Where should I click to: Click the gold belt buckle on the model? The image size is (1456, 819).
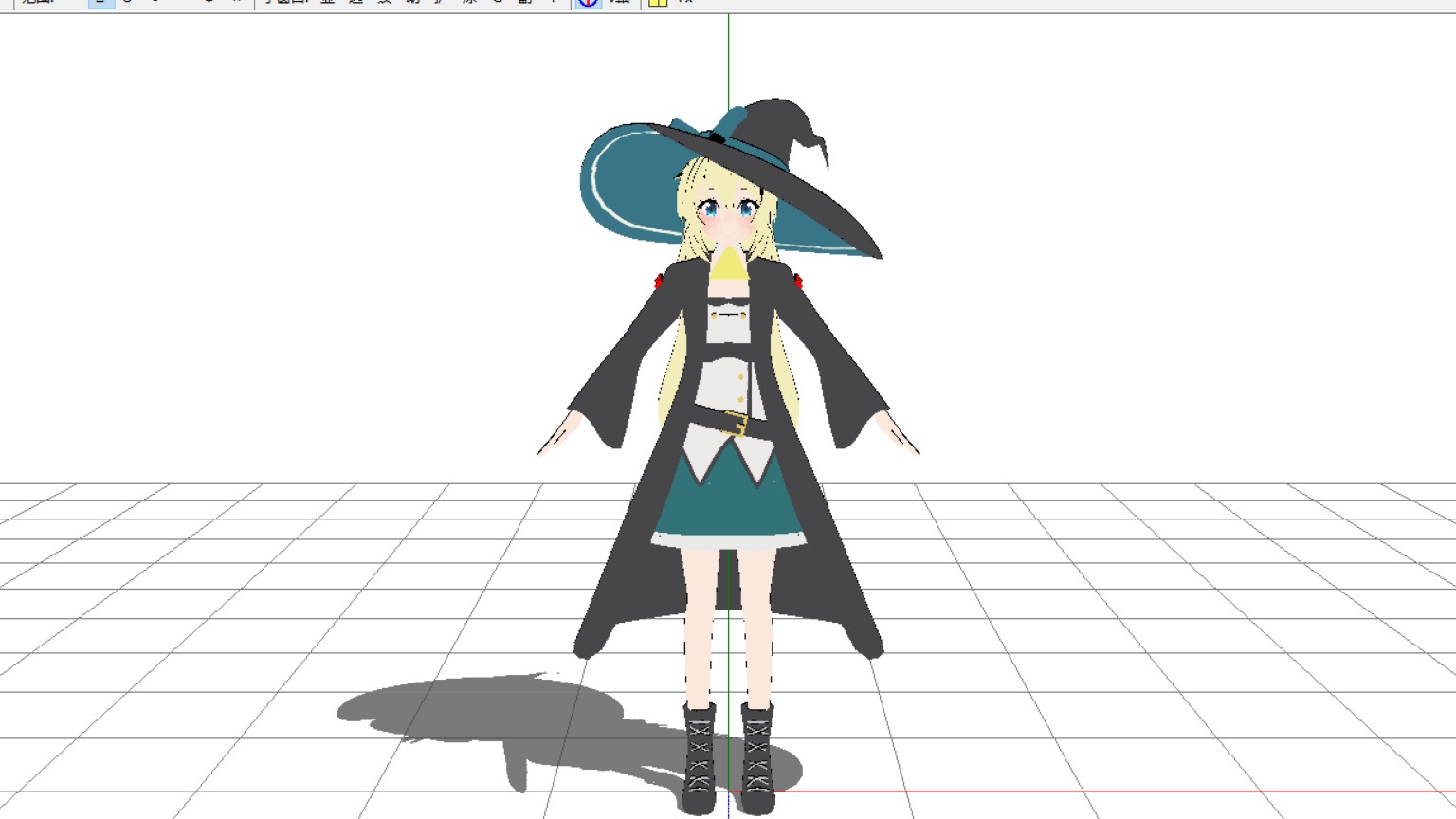pos(736,424)
